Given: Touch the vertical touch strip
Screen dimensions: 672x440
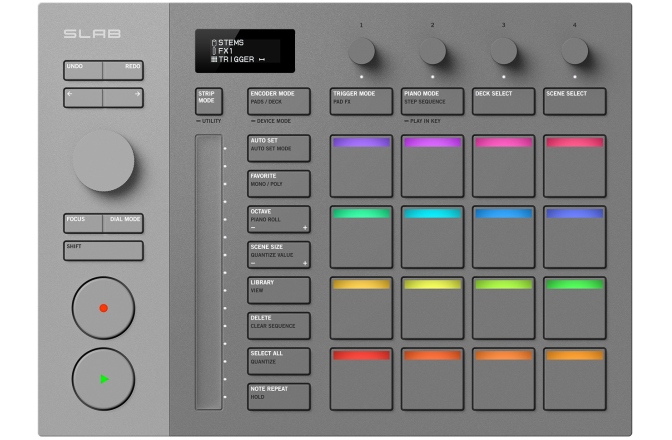Looking at the screenshot, I should tap(209, 272).
